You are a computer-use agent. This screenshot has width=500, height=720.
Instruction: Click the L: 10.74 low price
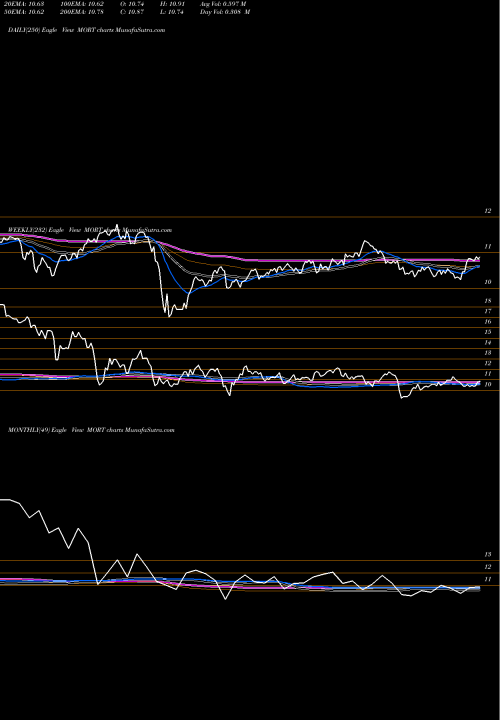pyautogui.click(x=172, y=12)
